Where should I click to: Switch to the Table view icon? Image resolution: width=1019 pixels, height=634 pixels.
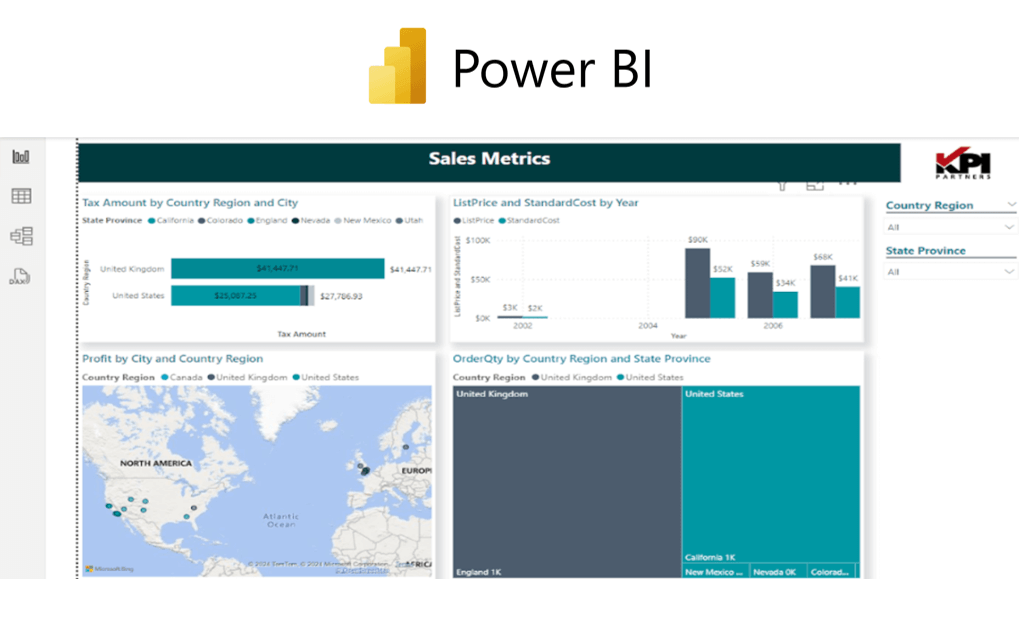click(21, 196)
